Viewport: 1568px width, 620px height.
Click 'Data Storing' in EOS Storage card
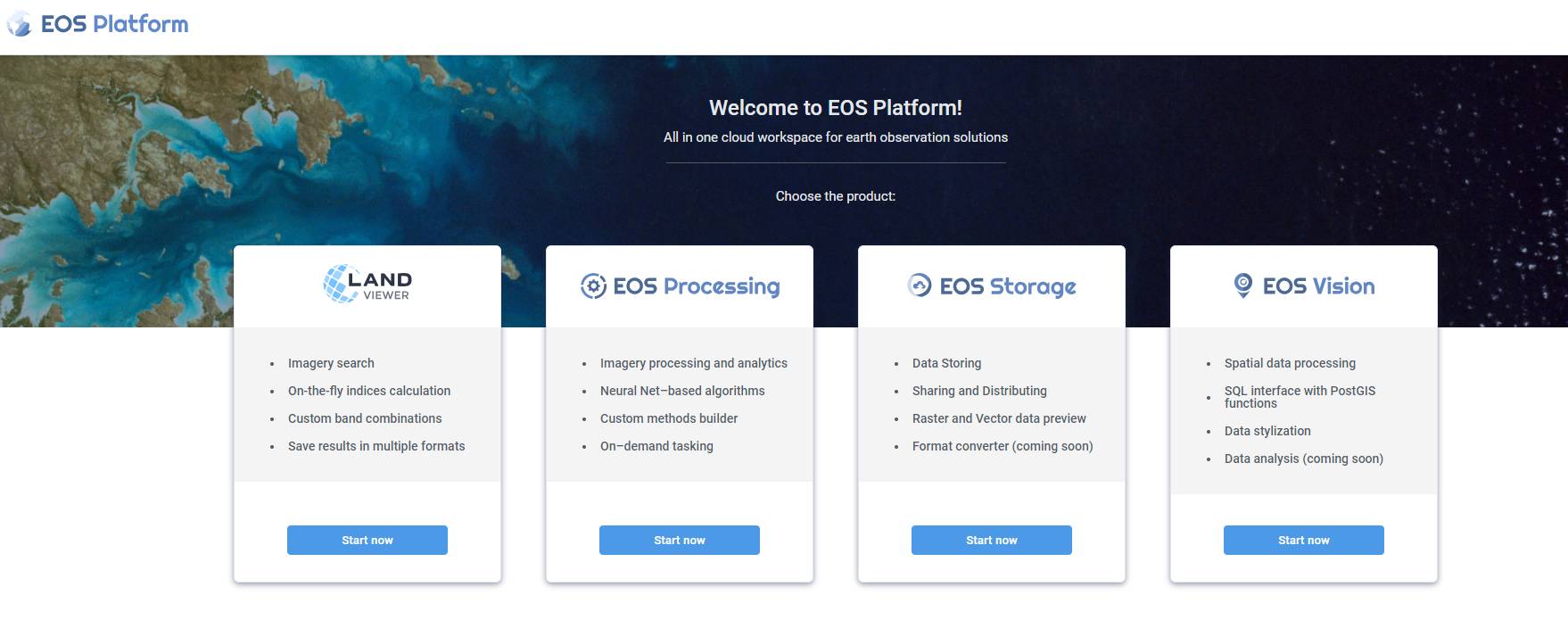pos(946,363)
